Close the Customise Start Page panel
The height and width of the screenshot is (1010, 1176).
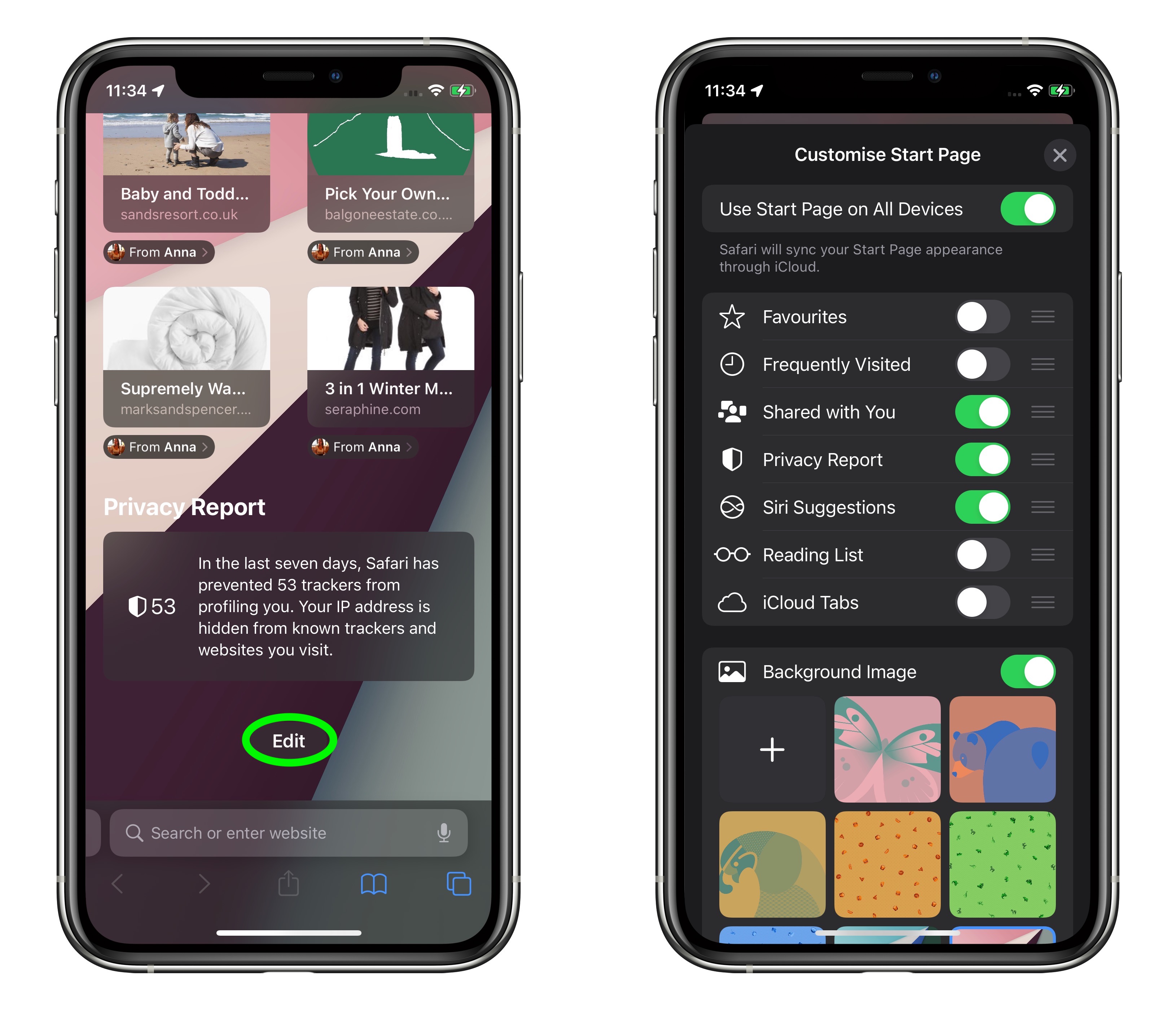(1060, 155)
